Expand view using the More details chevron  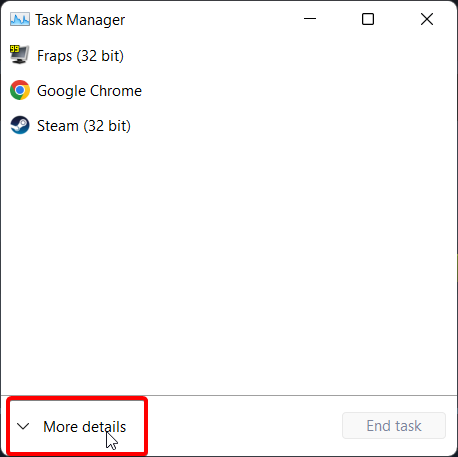(23, 426)
